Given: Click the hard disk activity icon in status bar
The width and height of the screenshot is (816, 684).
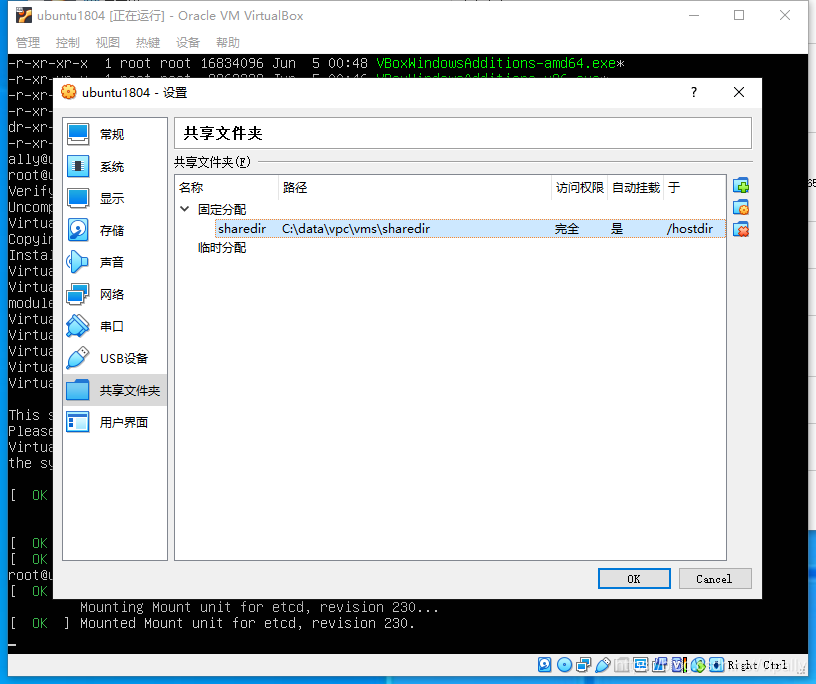Looking at the screenshot, I should (x=544, y=665).
